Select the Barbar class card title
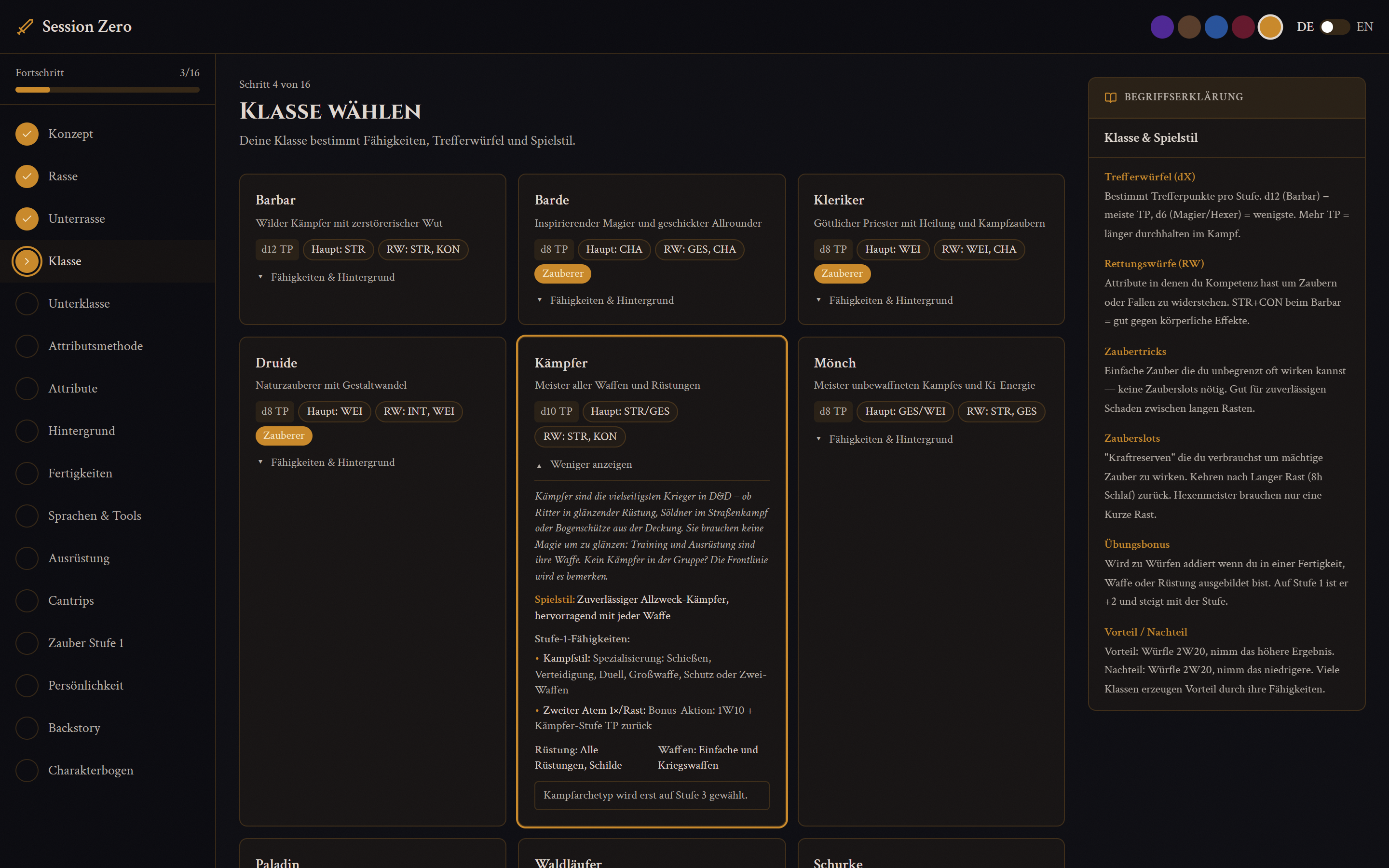The height and width of the screenshot is (868, 1389). pos(275,200)
